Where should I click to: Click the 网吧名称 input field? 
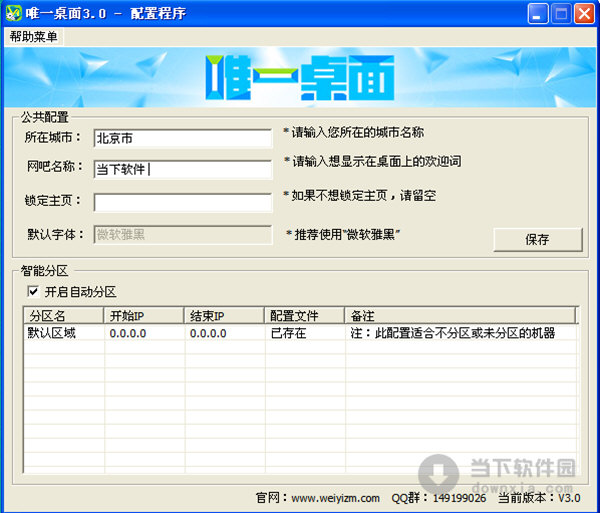click(x=183, y=169)
